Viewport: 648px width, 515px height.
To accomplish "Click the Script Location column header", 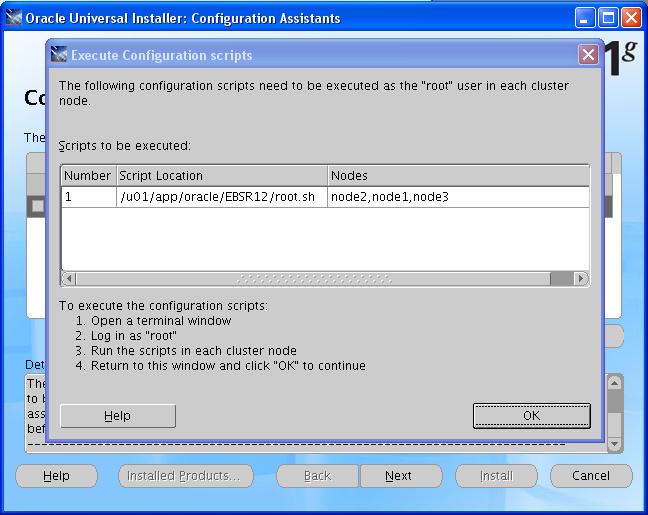I will [x=220, y=175].
